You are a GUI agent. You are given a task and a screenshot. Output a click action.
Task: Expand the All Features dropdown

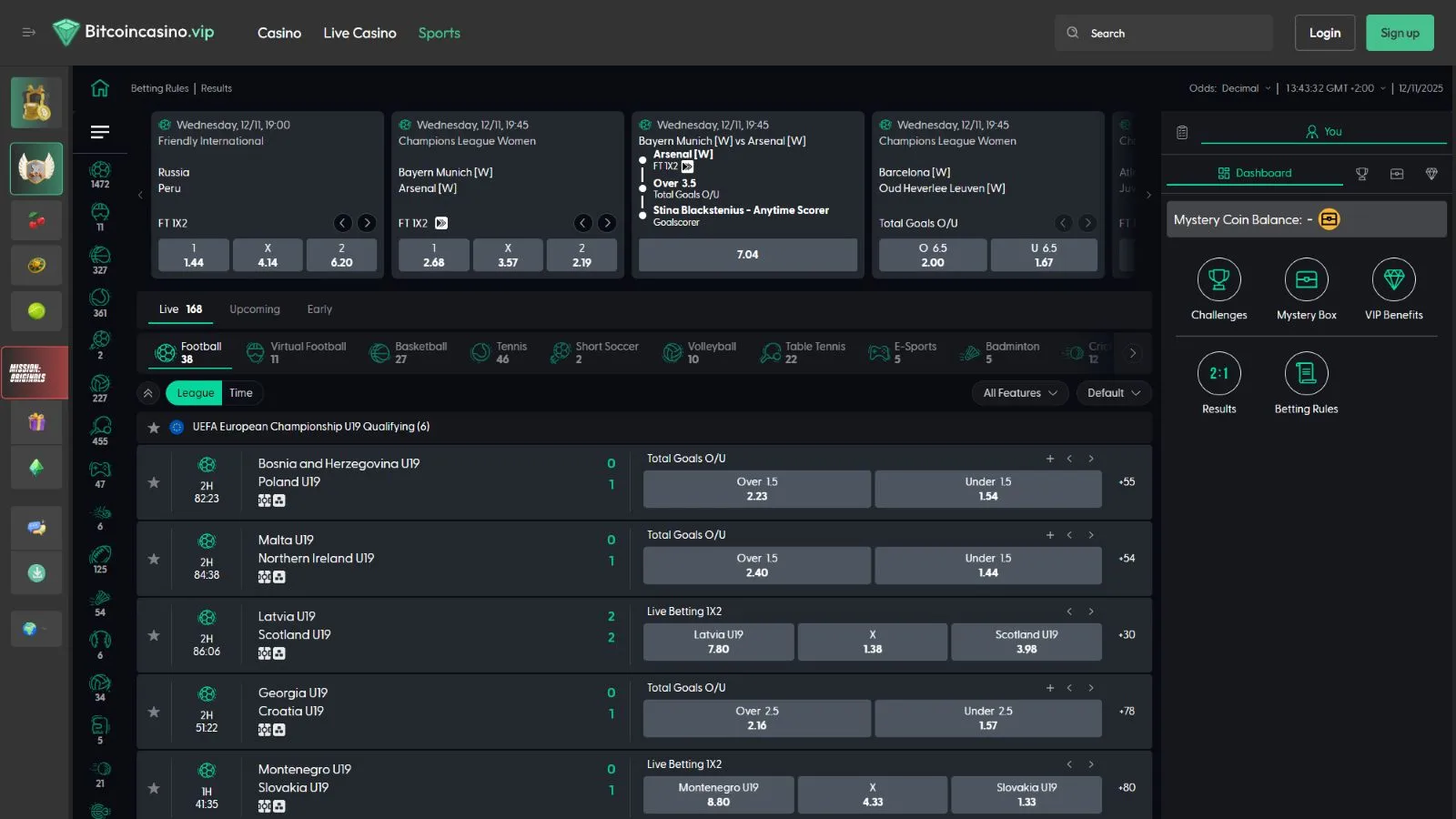coord(1019,393)
